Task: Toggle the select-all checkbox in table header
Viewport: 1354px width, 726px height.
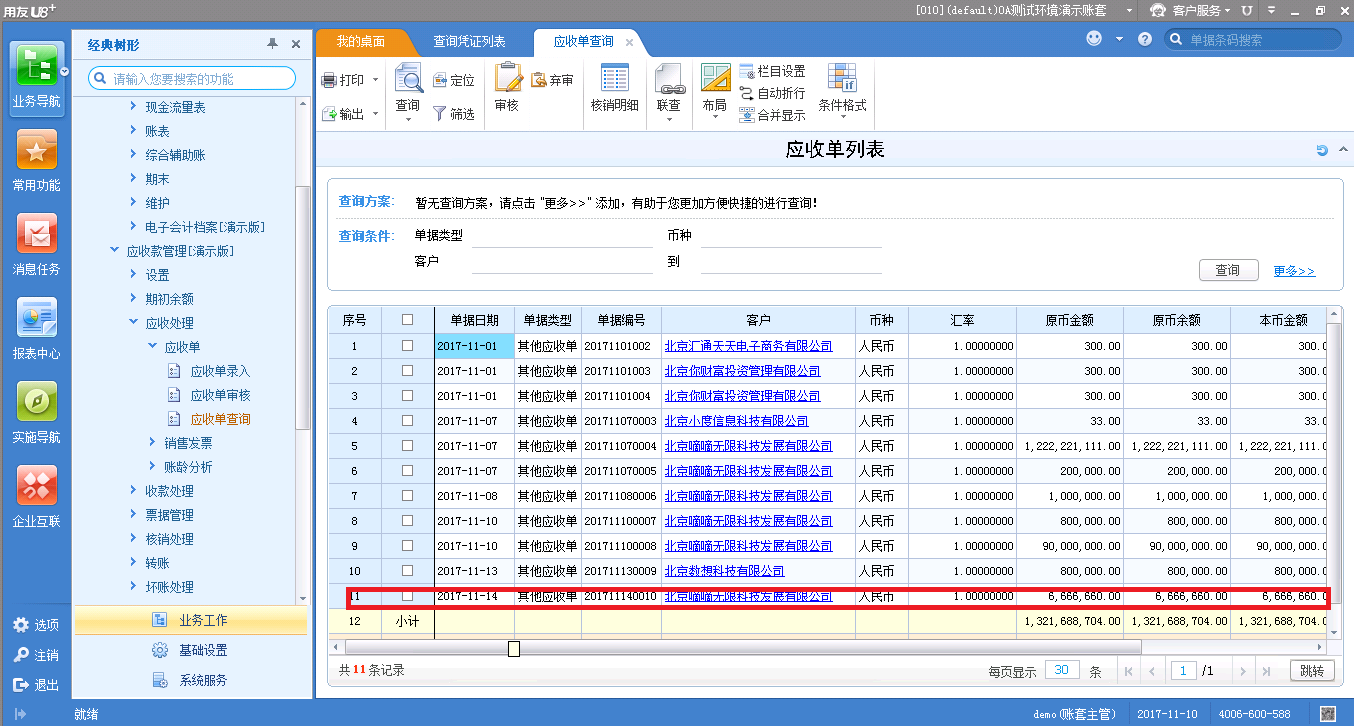Action: click(x=407, y=320)
